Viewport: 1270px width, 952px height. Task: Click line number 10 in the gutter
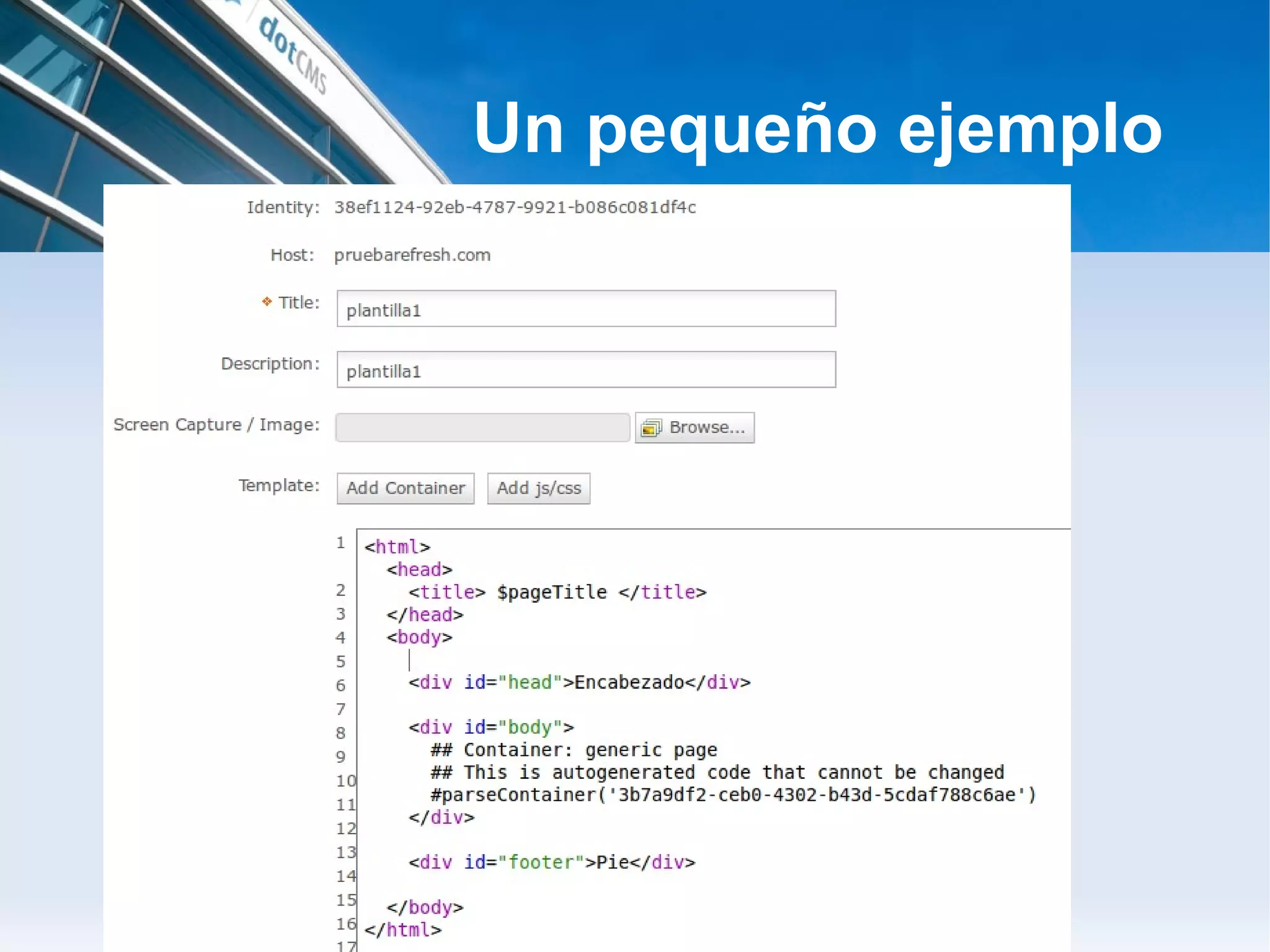[346, 781]
